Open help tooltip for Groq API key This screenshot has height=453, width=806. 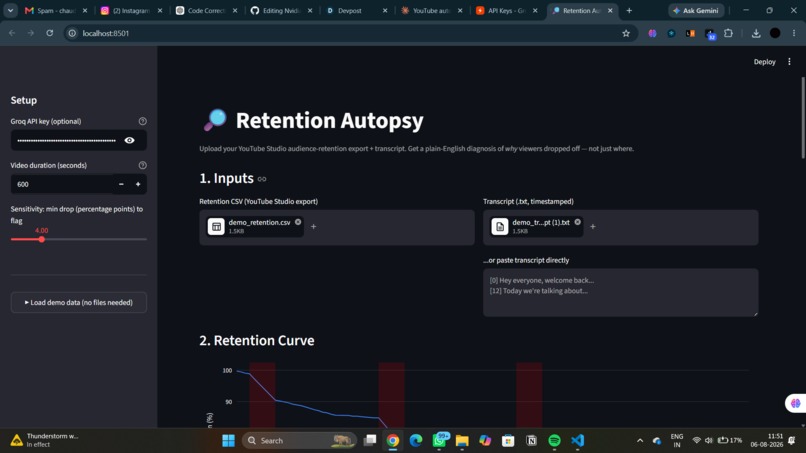(142, 121)
